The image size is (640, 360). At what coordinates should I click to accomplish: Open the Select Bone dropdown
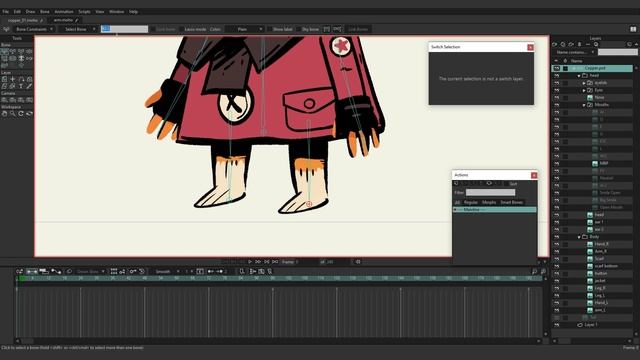[x=77, y=29]
